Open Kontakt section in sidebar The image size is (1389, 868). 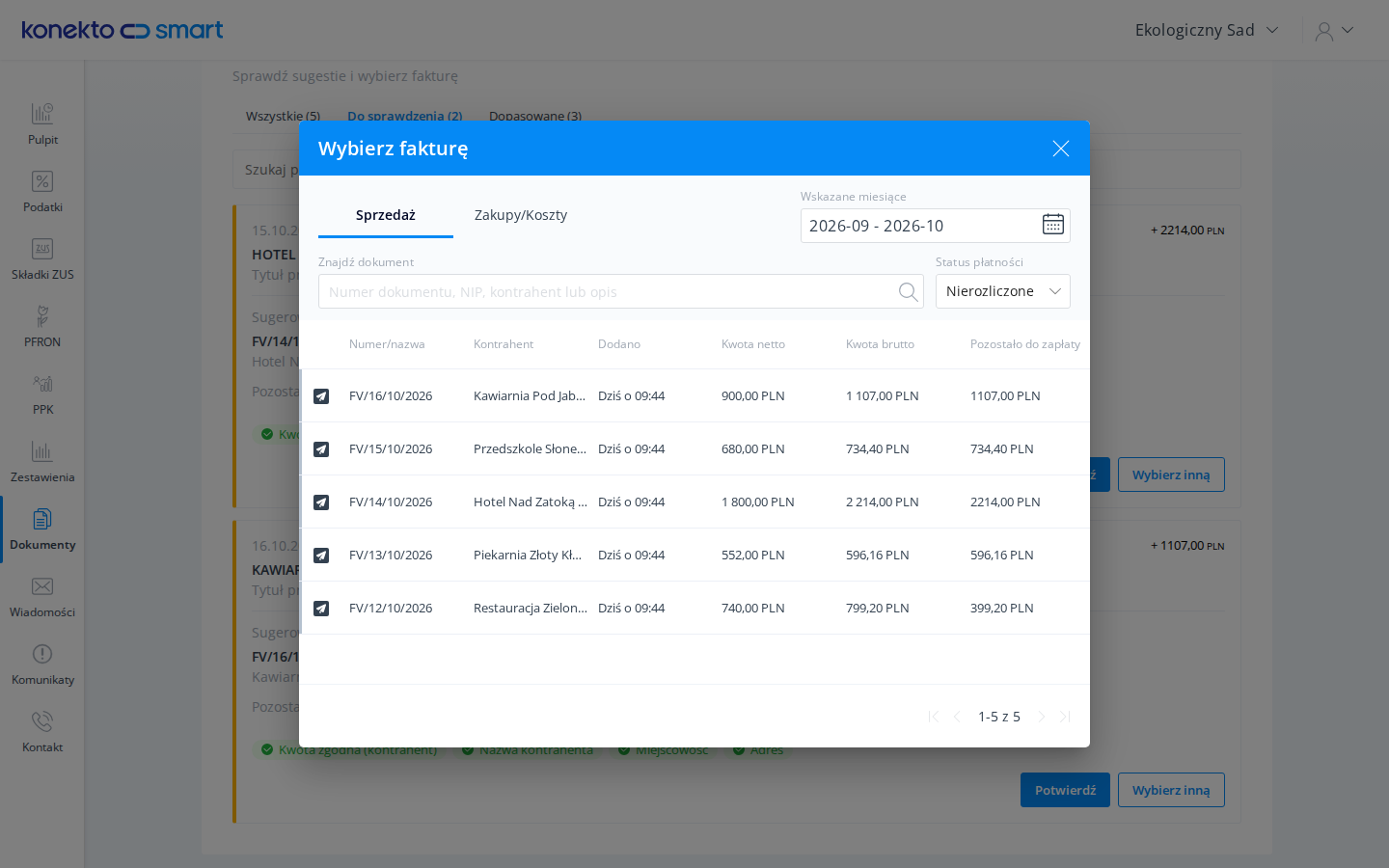coord(42,732)
